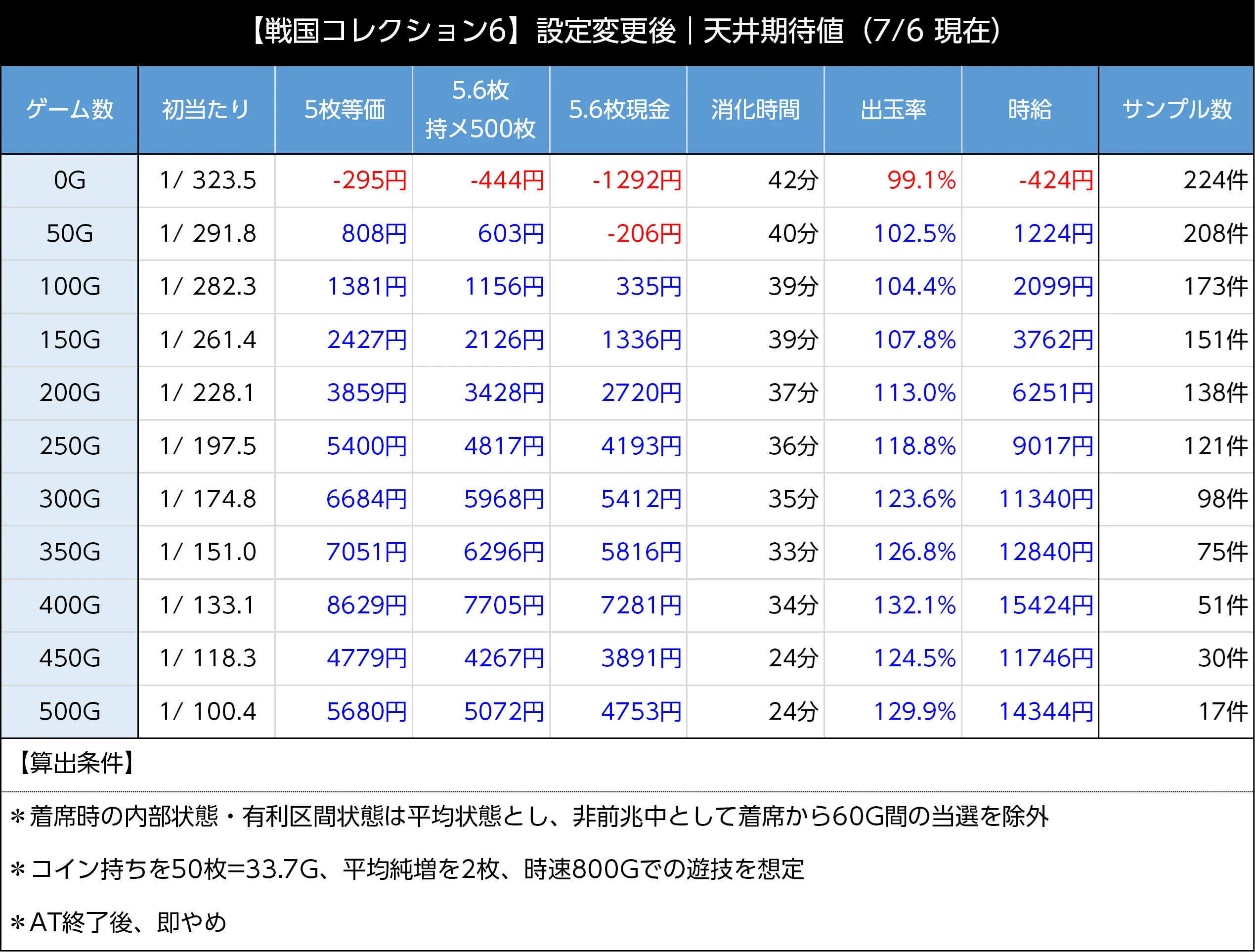Click the 33分 play time value

[x=793, y=552]
